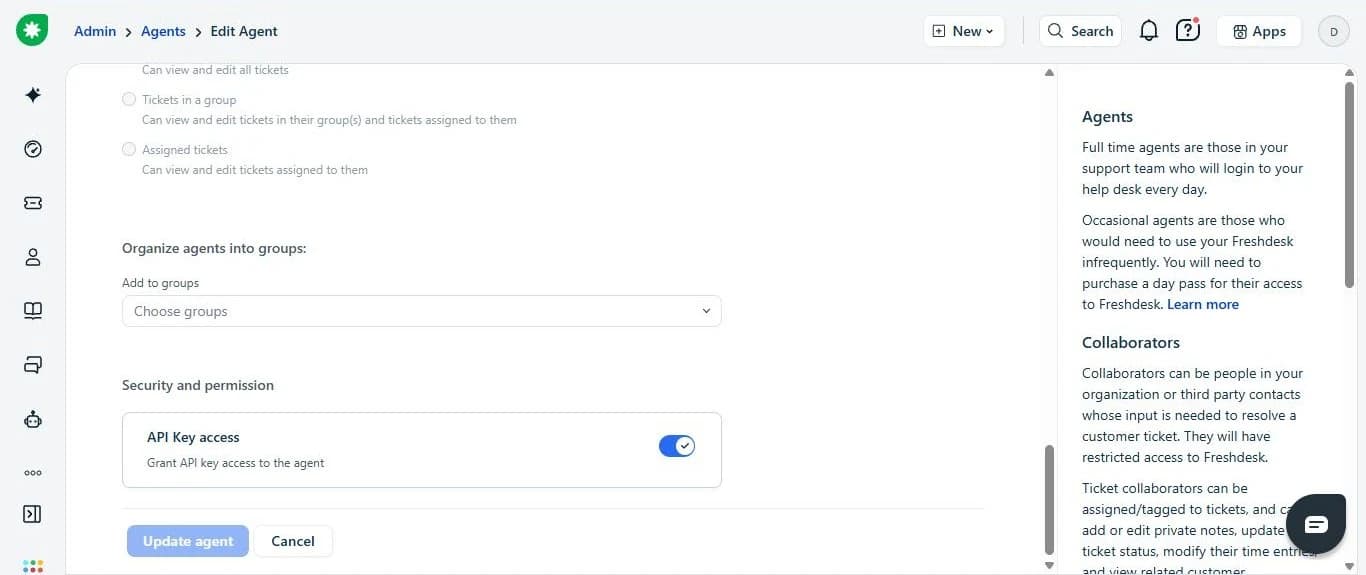Click the Add to groups label

pos(160,283)
